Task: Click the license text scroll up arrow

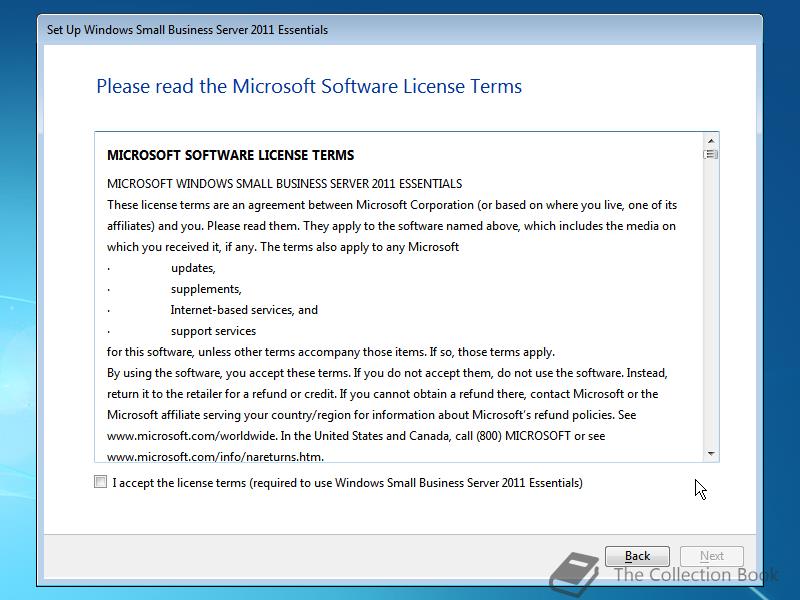Action: tap(711, 141)
